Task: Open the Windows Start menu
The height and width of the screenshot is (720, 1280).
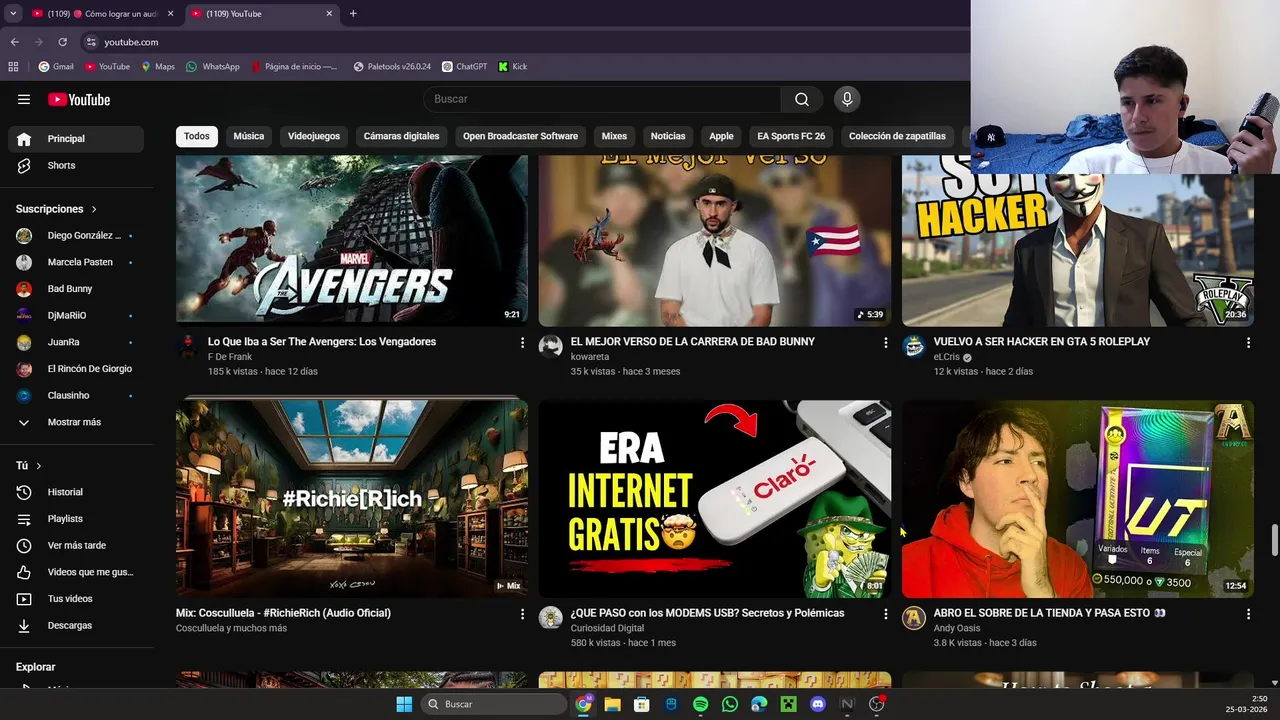Action: click(404, 704)
